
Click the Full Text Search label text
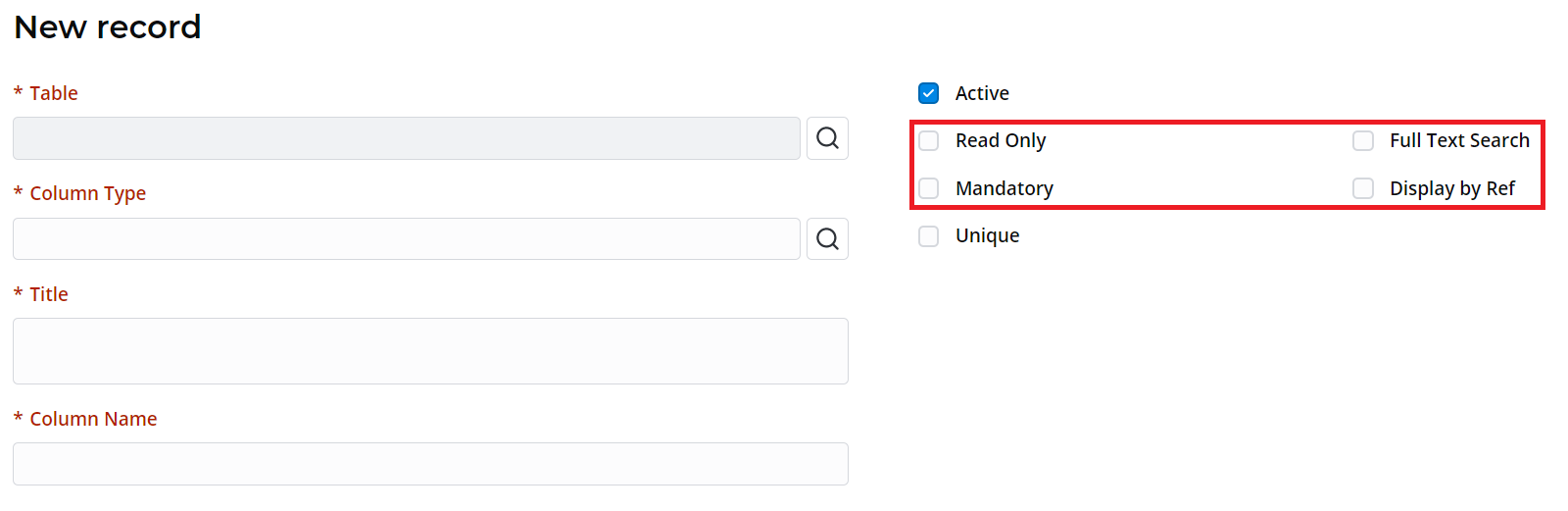[1459, 140]
